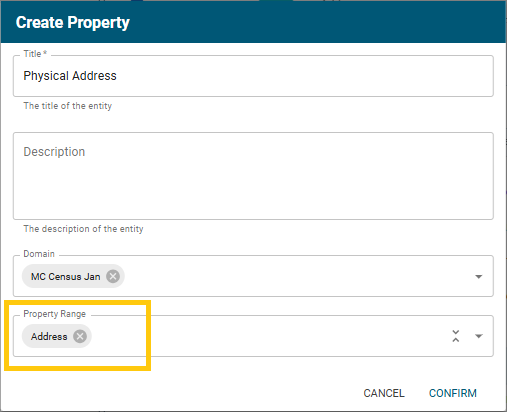Remove the MC Census Jan chip
The height and width of the screenshot is (414, 508).
[113, 277]
